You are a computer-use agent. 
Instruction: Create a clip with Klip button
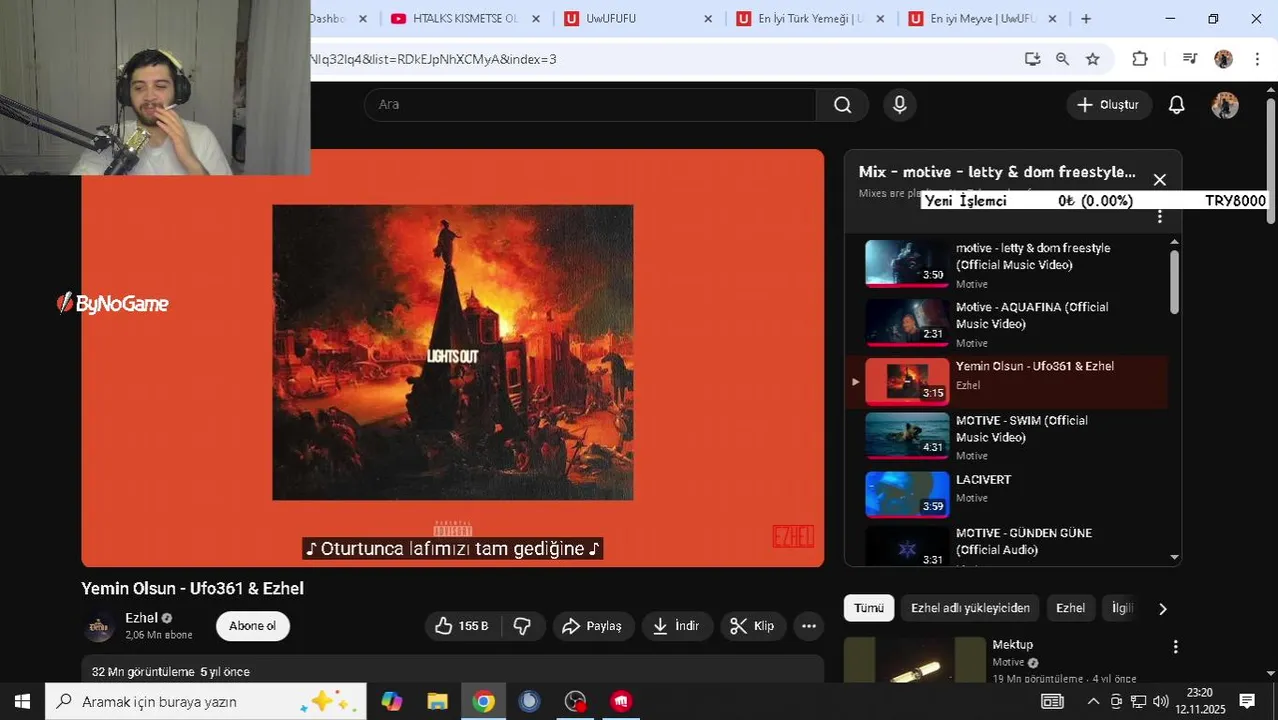point(752,626)
